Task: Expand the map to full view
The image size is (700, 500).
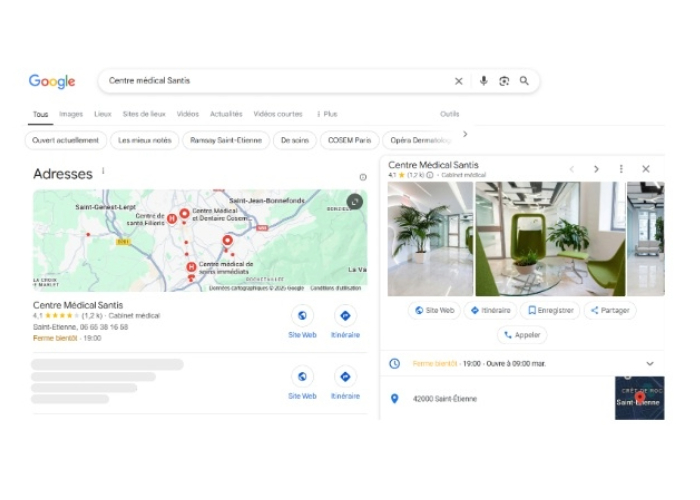Action: [354, 202]
